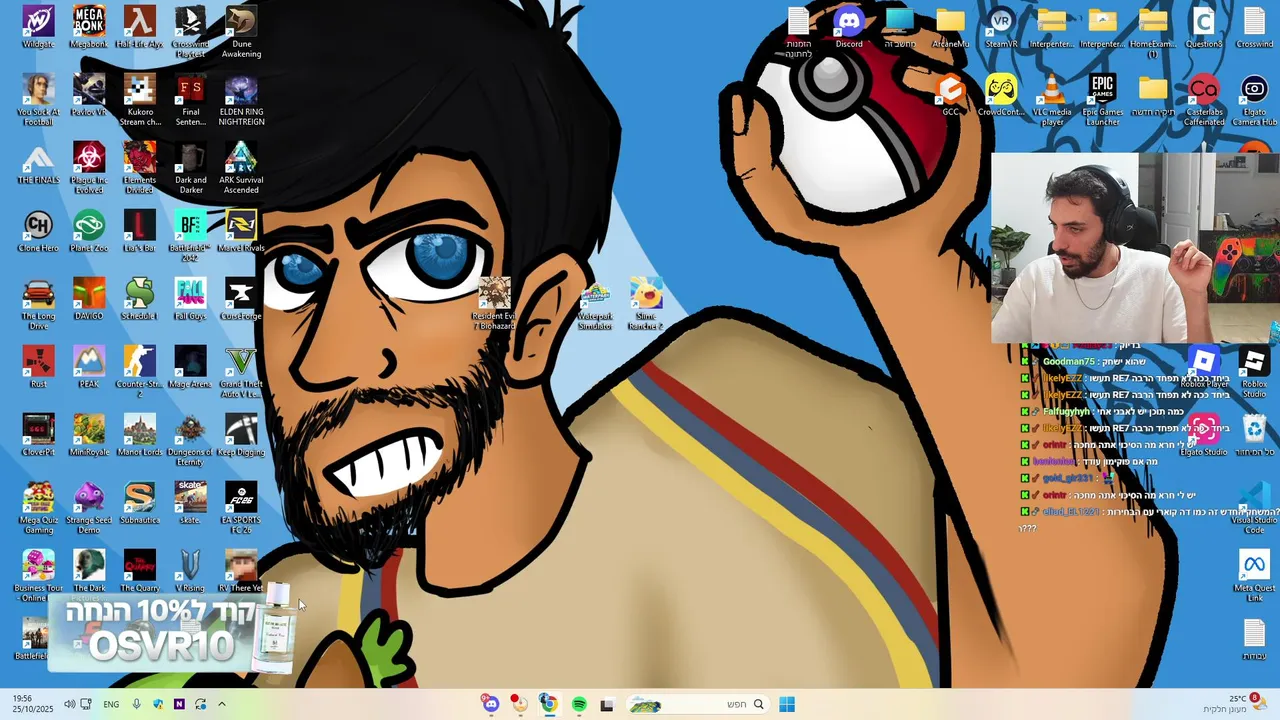The image size is (1280, 720).
Task: Select the Meta Quest Link icon
Action: click(x=1254, y=575)
